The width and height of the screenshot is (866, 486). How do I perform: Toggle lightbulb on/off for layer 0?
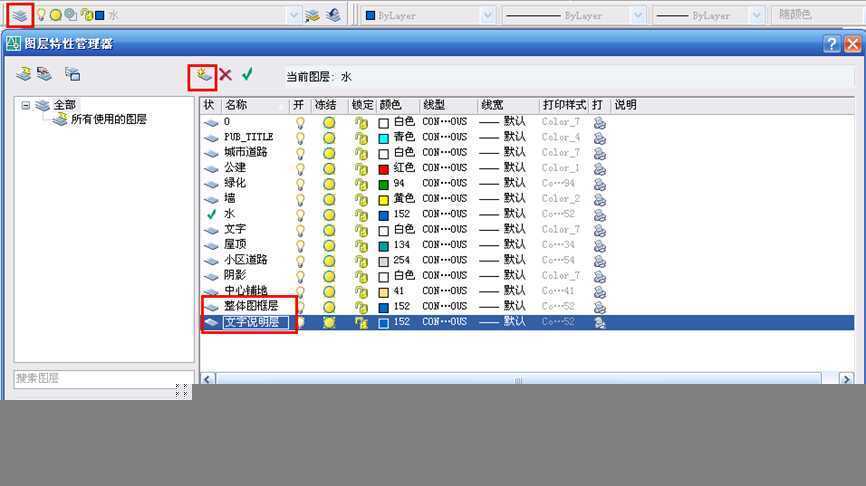(300, 122)
